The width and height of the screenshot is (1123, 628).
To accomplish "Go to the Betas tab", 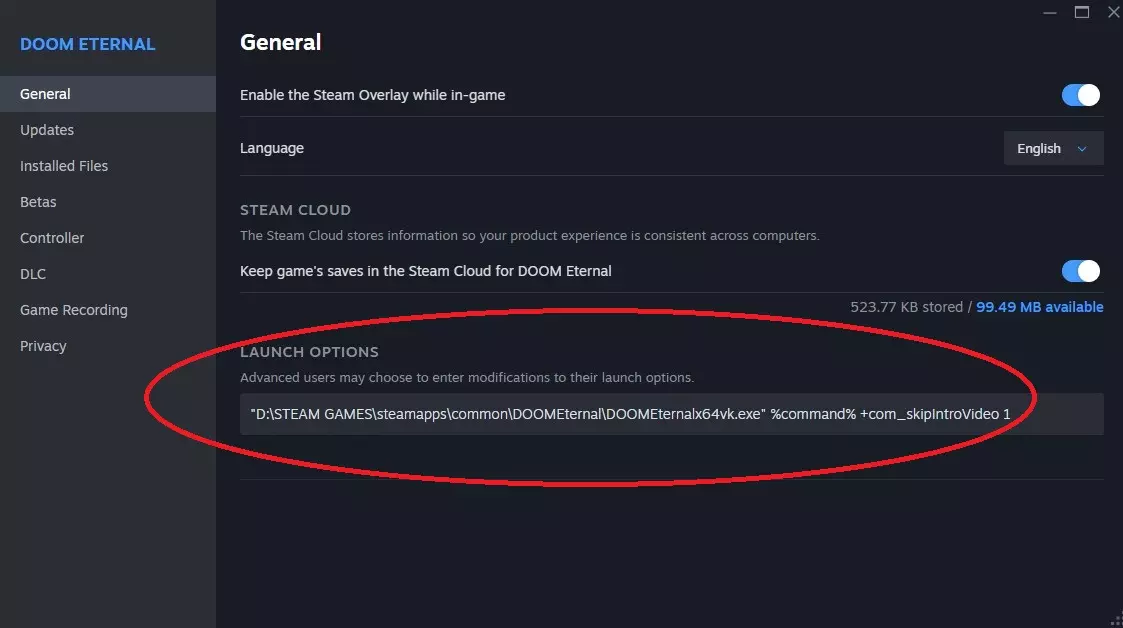I will pyautogui.click(x=38, y=202).
